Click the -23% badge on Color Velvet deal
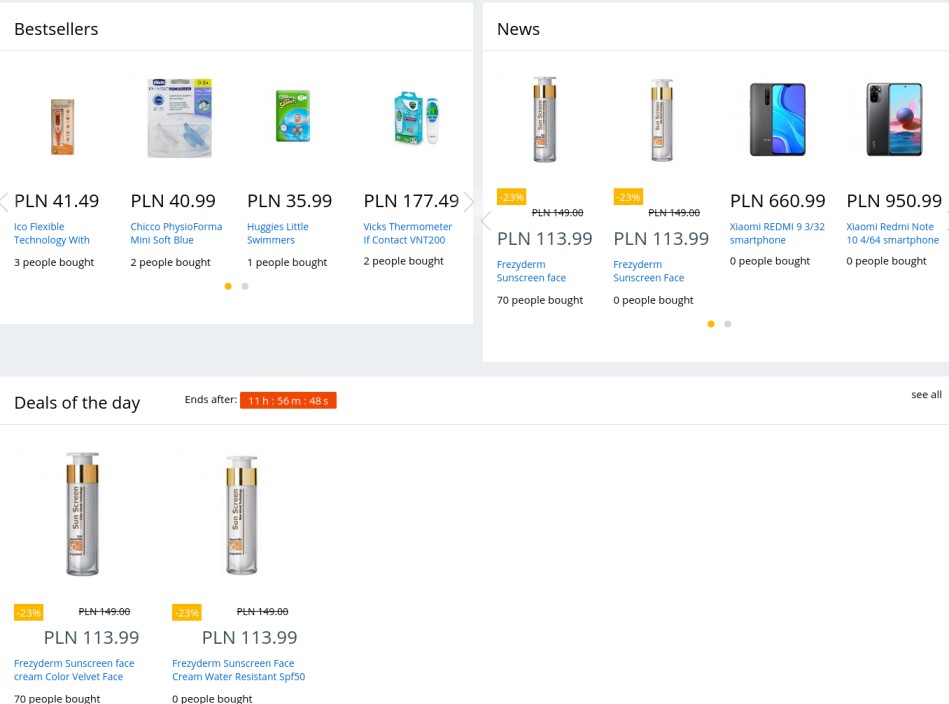949x704 pixels. pyautogui.click(x=28, y=613)
